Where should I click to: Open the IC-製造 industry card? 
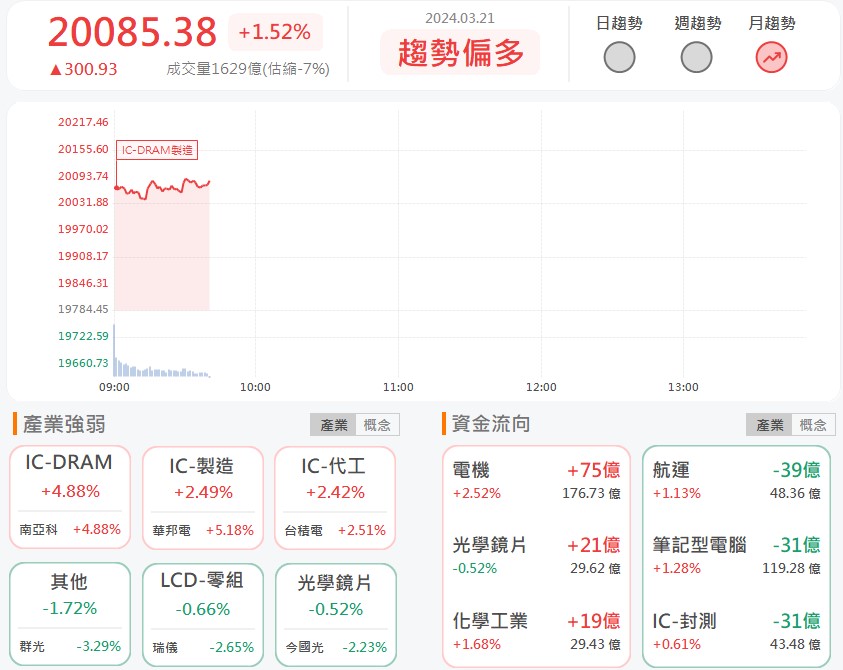coord(203,497)
